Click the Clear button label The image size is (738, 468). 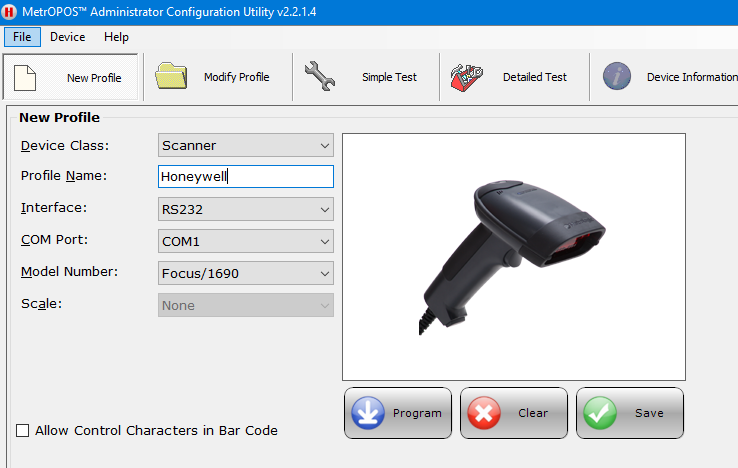tap(533, 413)
